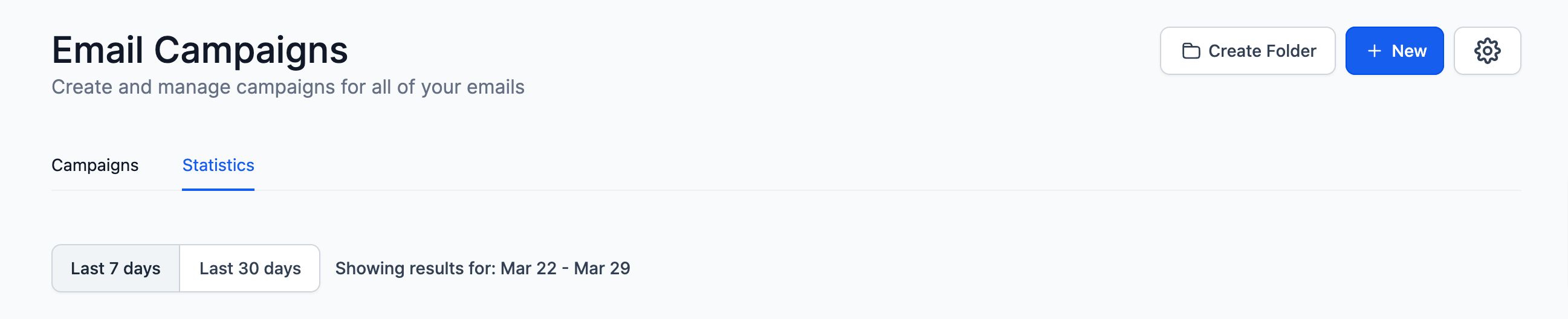The image size is (1568, 319).
Task: Click the Mar 29 end date text
Action: [601, 268]
